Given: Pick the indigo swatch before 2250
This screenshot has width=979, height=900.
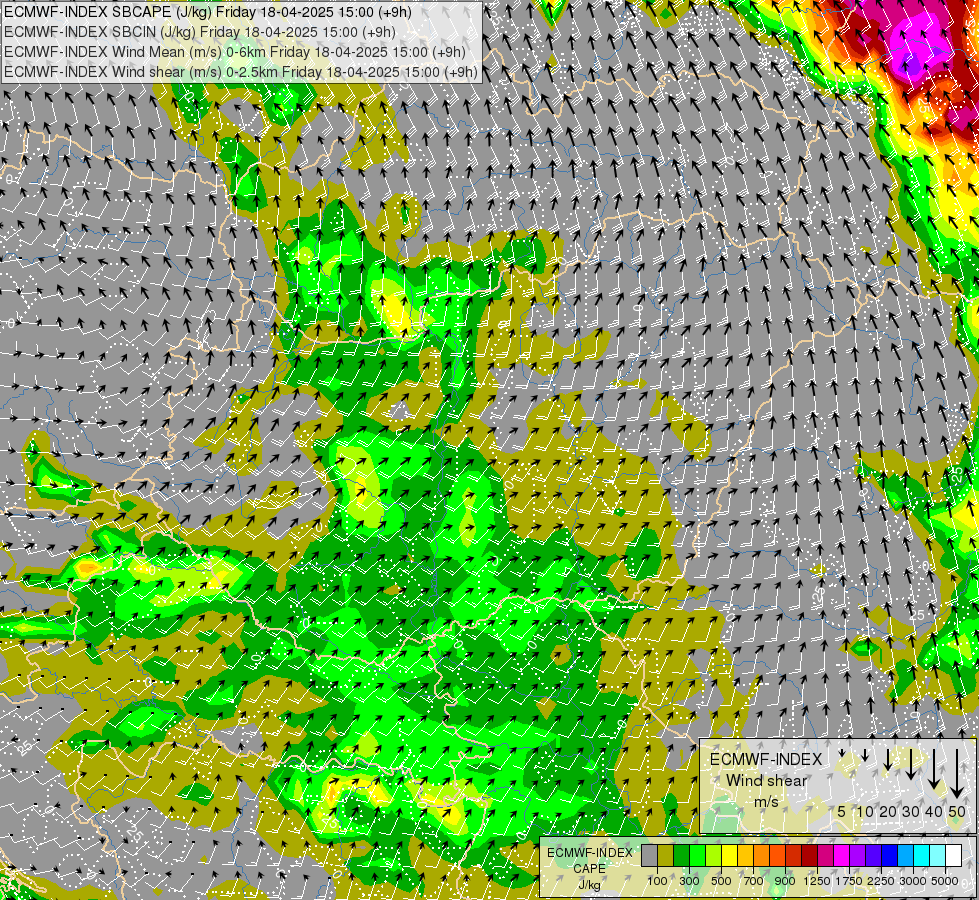Looking at the screenshot, I should [873, 855].
